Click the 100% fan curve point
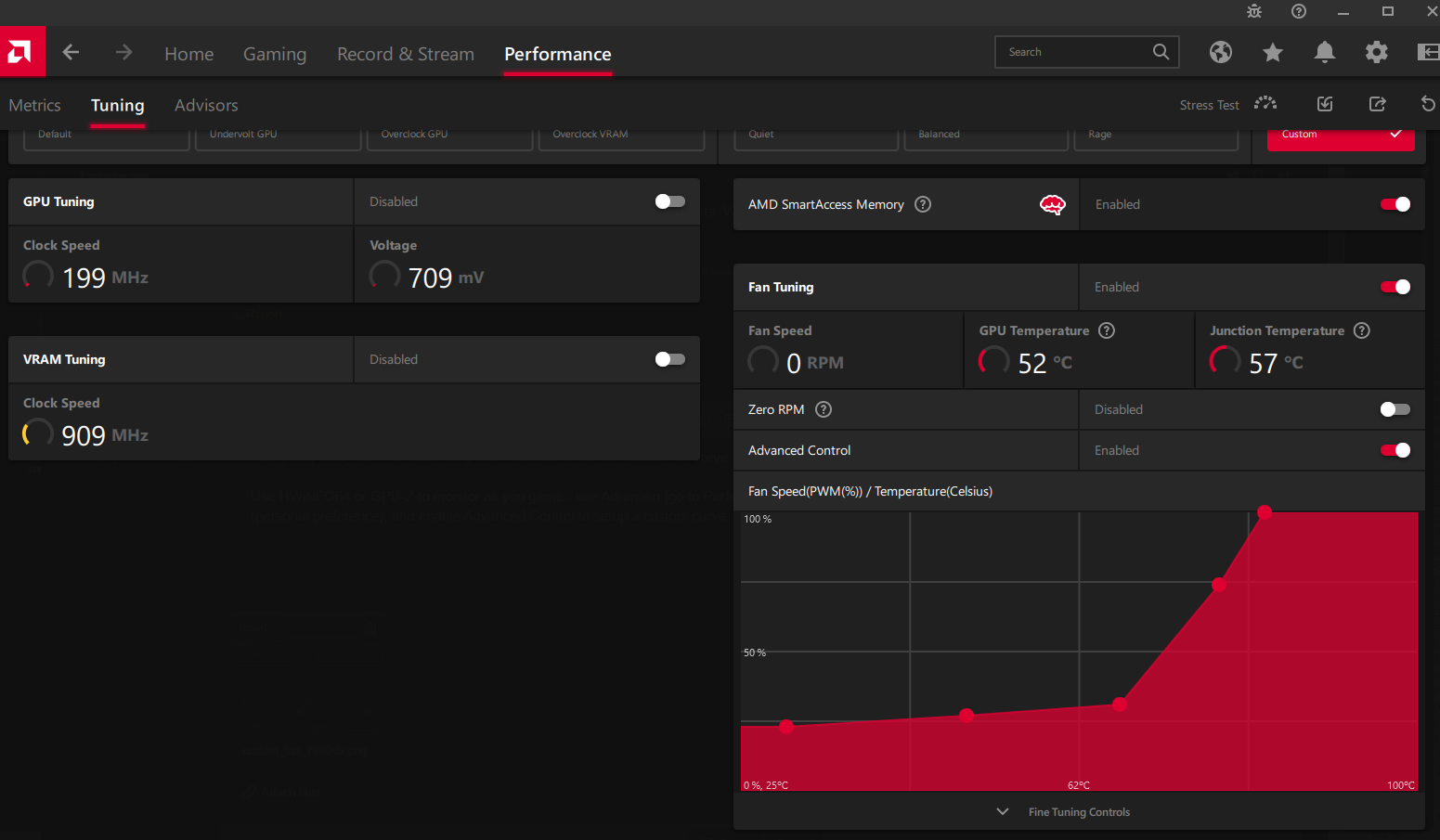The image size is (1440, 840). pyautogui.click(x=1264, y=512)
